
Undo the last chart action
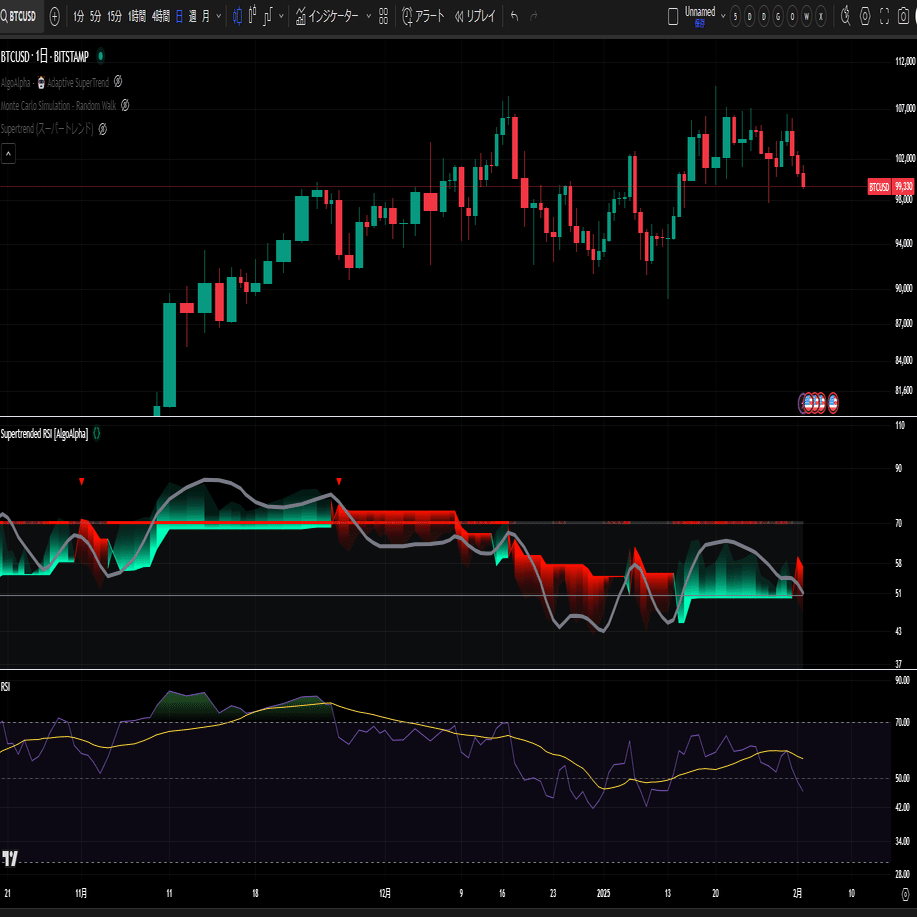pyautogui.click(x=515, y=16)
